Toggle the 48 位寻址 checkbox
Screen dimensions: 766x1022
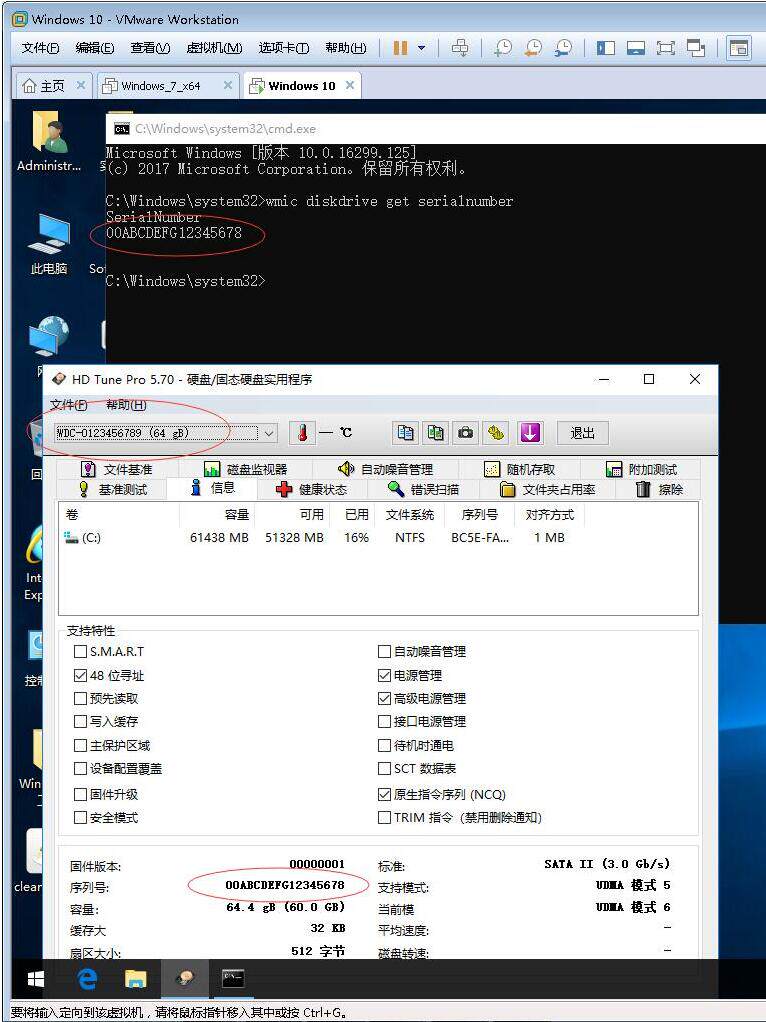80,675
